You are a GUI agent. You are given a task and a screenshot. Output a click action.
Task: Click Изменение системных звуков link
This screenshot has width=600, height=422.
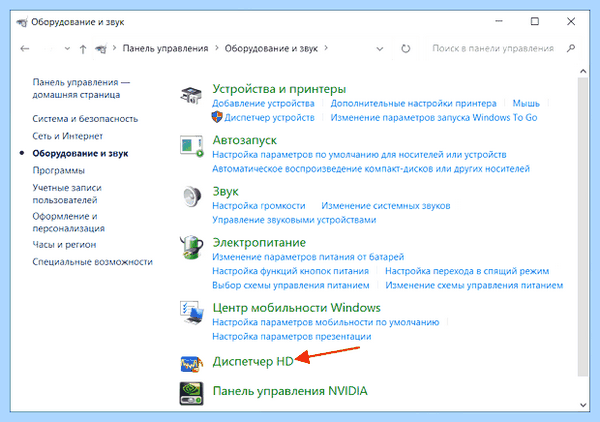pos(386,206)
